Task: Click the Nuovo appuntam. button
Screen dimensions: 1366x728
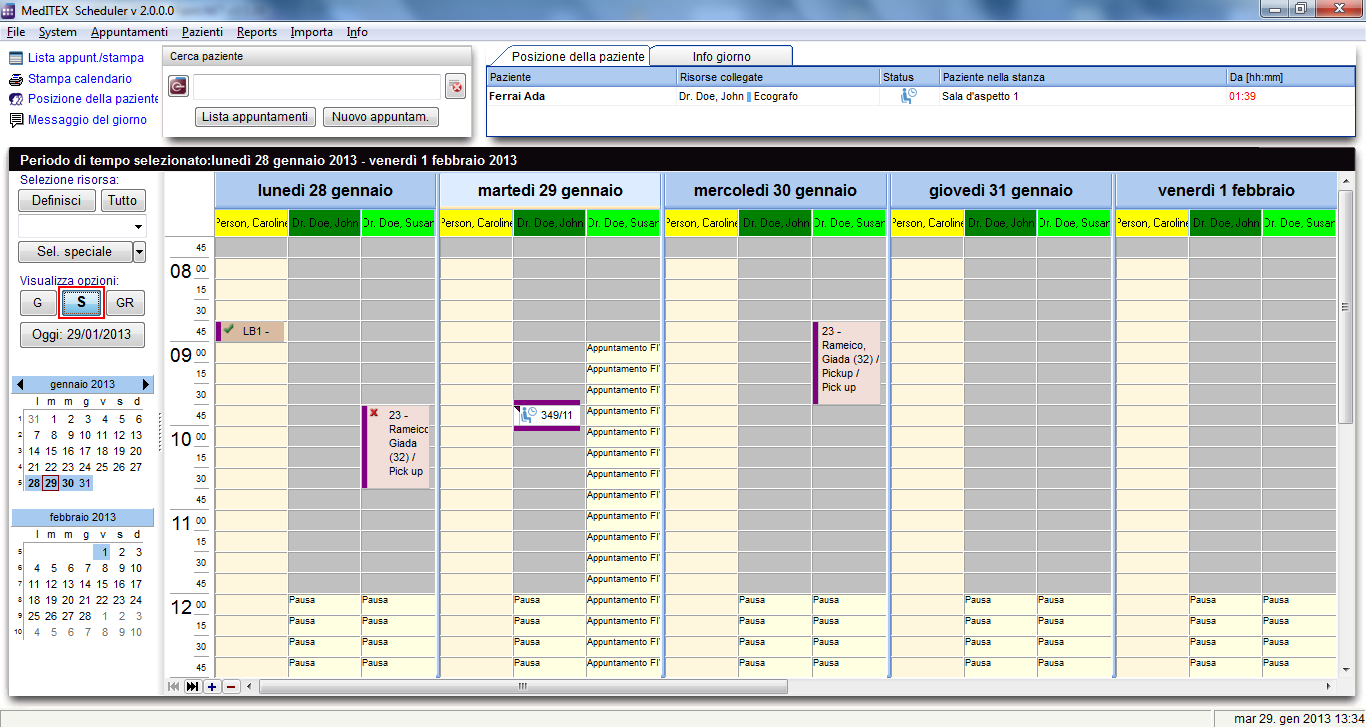Action: coord(381,117)
